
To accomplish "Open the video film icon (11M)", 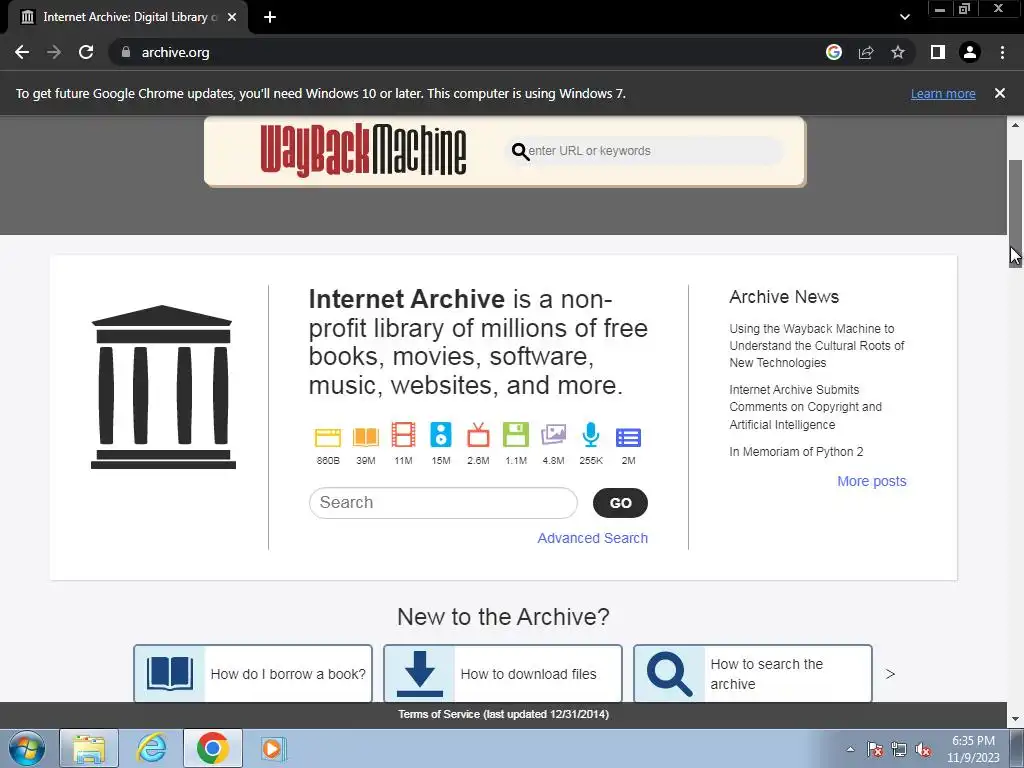I will 403,435.
